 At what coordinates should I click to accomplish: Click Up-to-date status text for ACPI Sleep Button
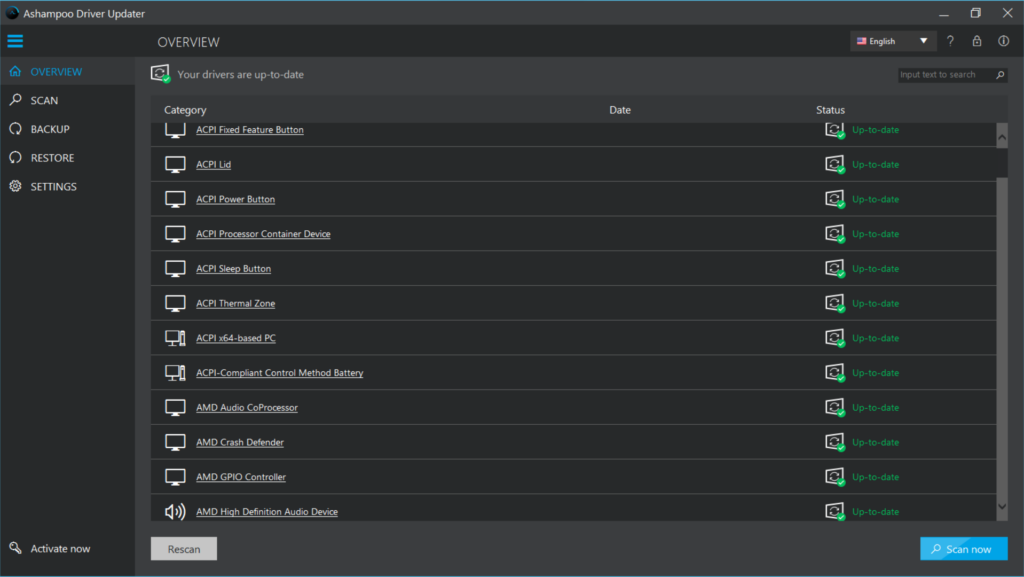pos(875,268)
